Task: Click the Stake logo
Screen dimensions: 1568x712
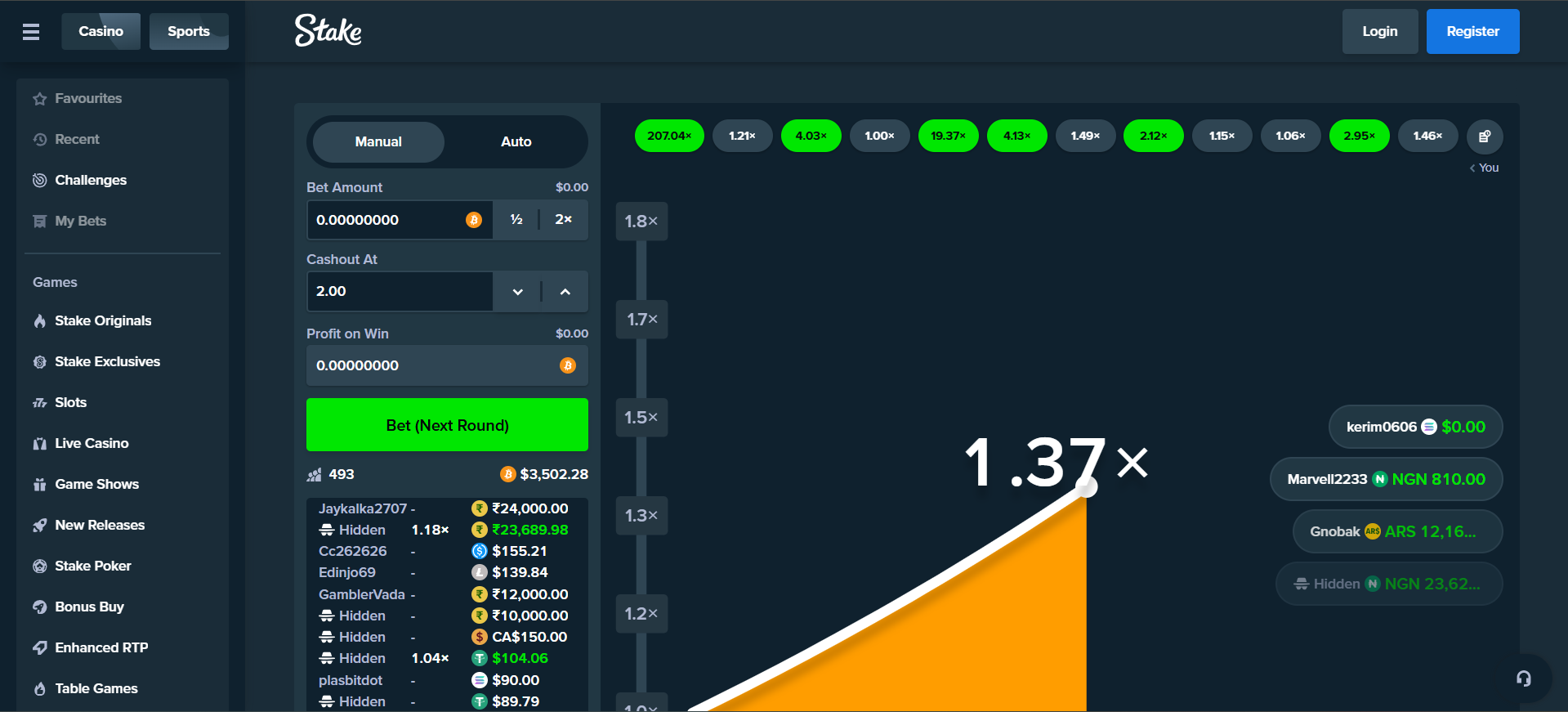Action: [x=328, y=31]
